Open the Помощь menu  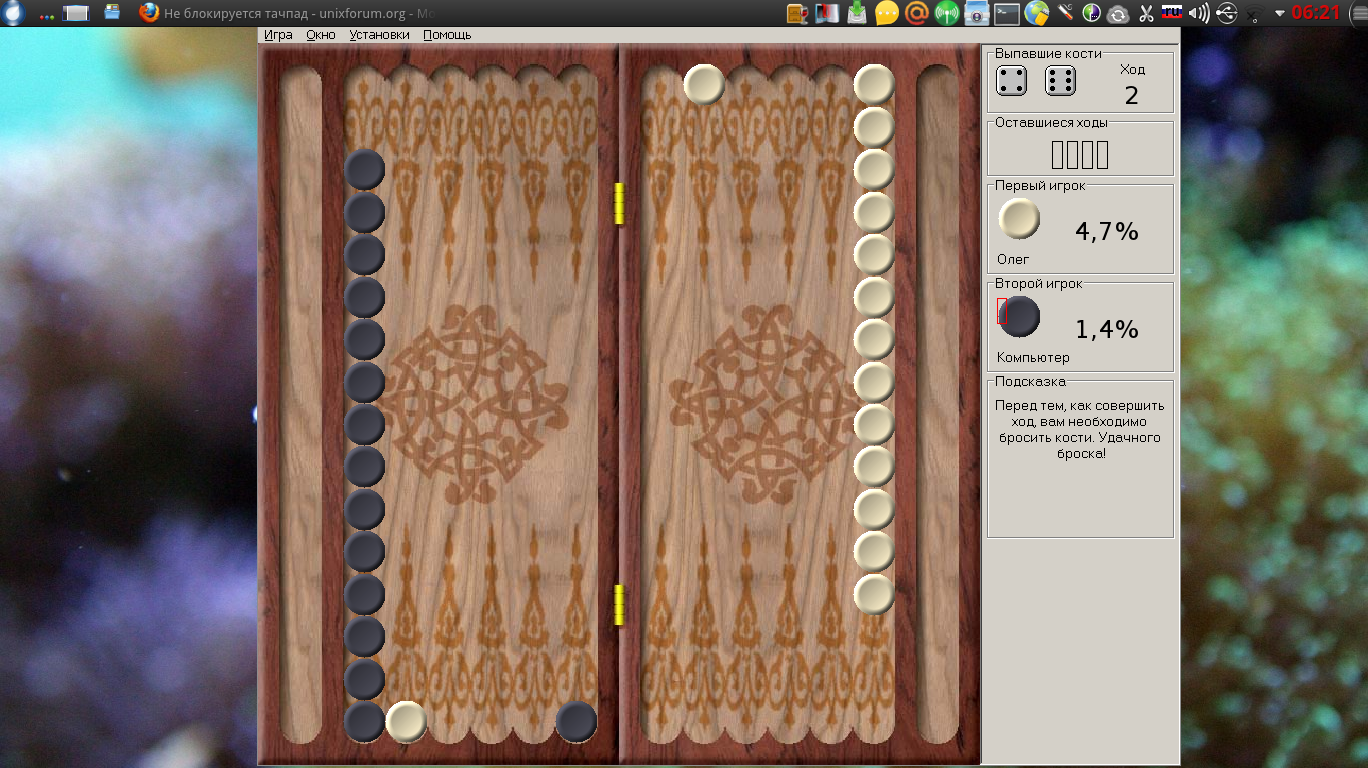pos(447,35)
